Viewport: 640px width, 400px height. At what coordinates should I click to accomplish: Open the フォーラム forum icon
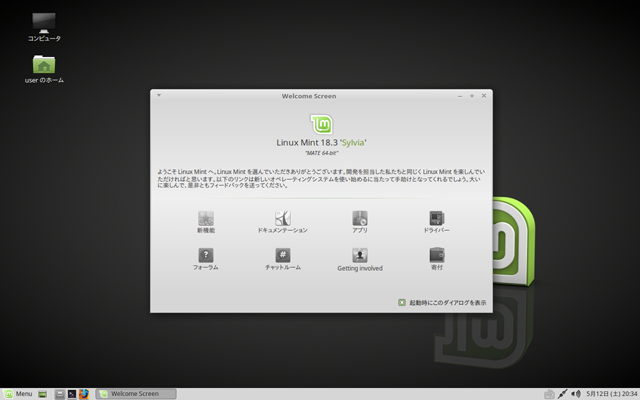click(x=206, y=256)
